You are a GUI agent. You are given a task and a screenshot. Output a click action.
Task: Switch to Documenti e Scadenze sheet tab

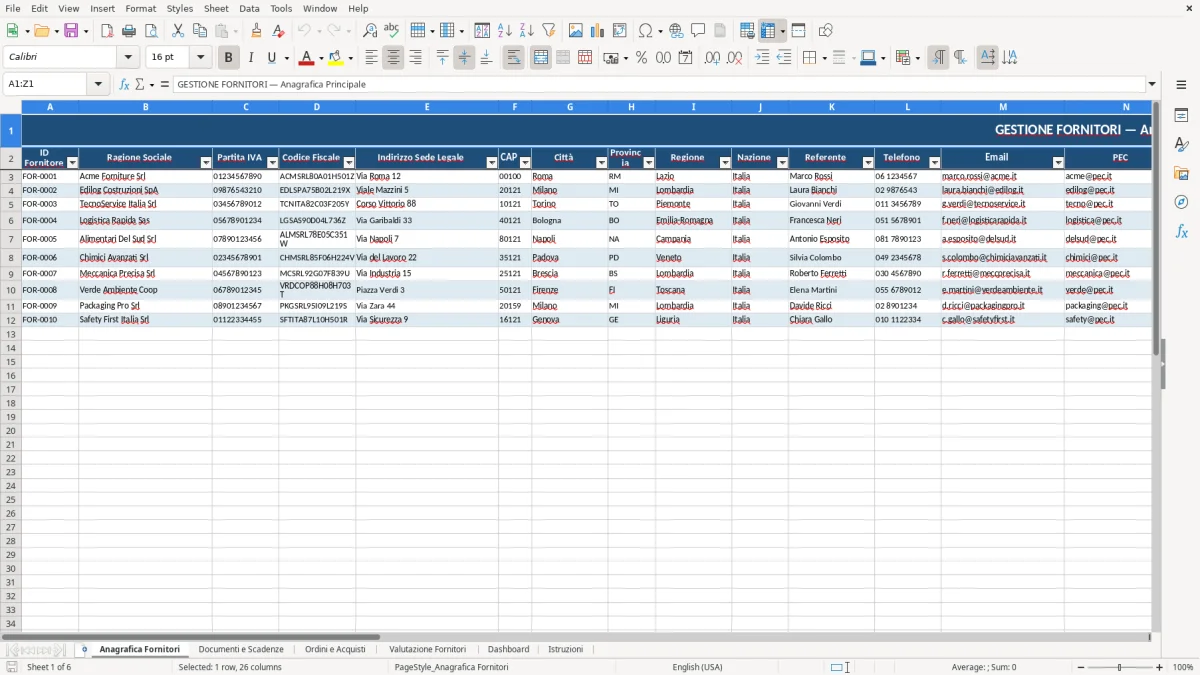tap(241, 649)
